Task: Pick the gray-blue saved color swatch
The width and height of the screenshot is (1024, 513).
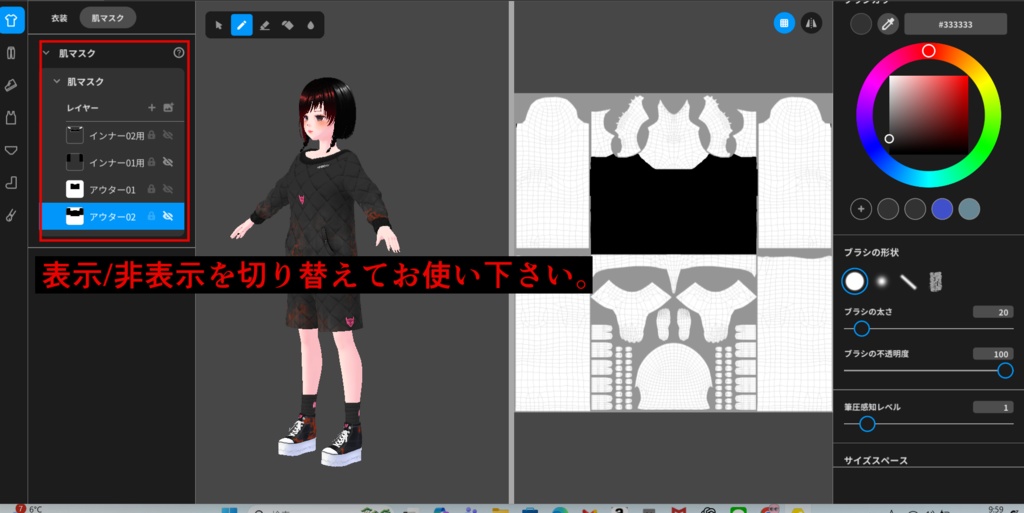Action: click(969, 210)
